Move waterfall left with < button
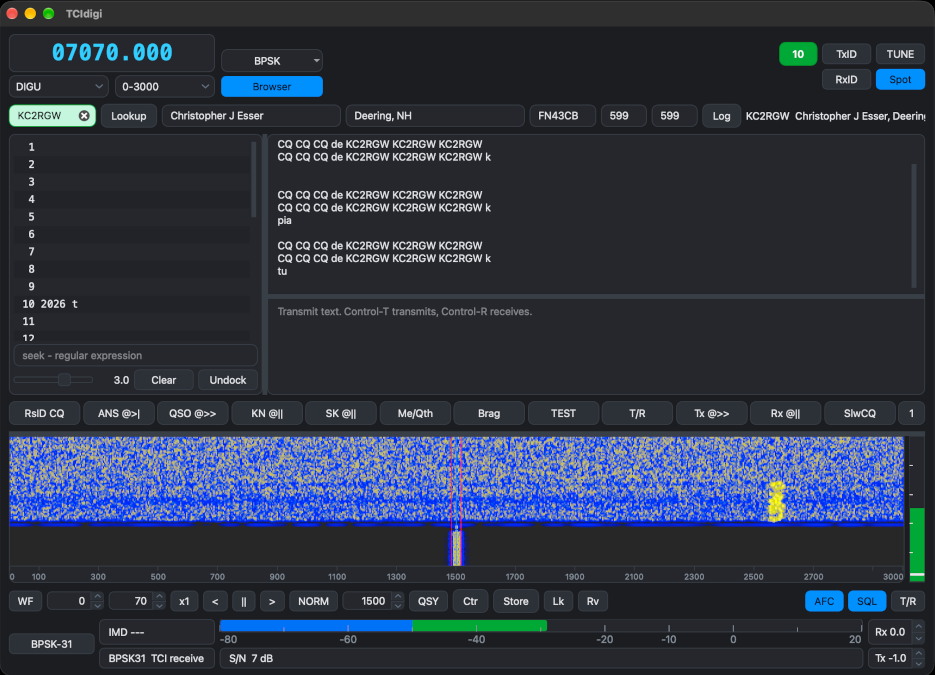The image size is (935, 675). tap(215, 601)
